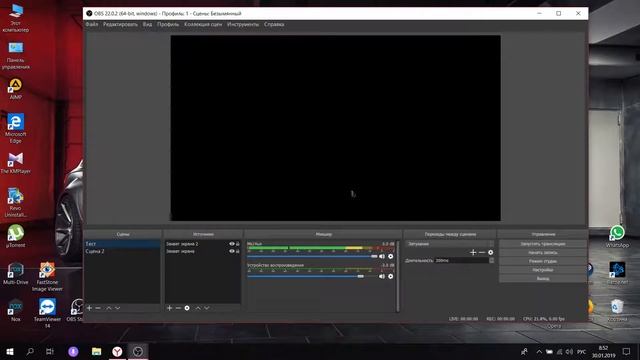Viewport: 640px width, 360px height.
Task: Open Task View on taskbar
Action: point(50,351)
